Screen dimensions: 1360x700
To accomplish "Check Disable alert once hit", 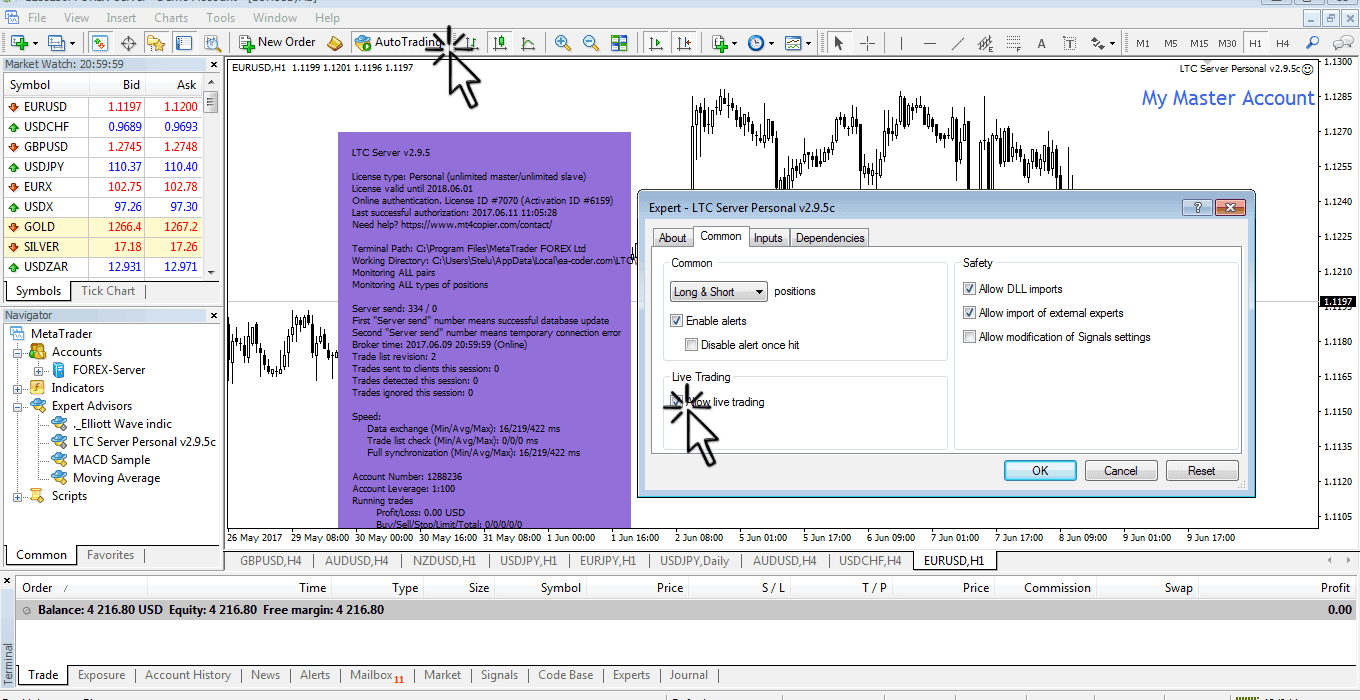I will (x=692, y=345).
